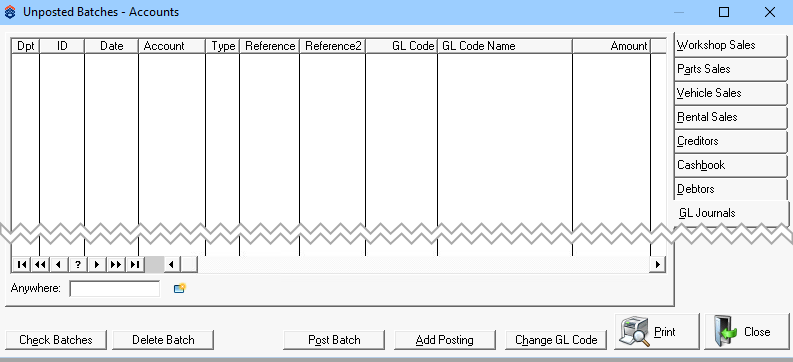793x362 pixels.
Task: Switch to the Parts Sales tab
Action: [x=730, y=69]
